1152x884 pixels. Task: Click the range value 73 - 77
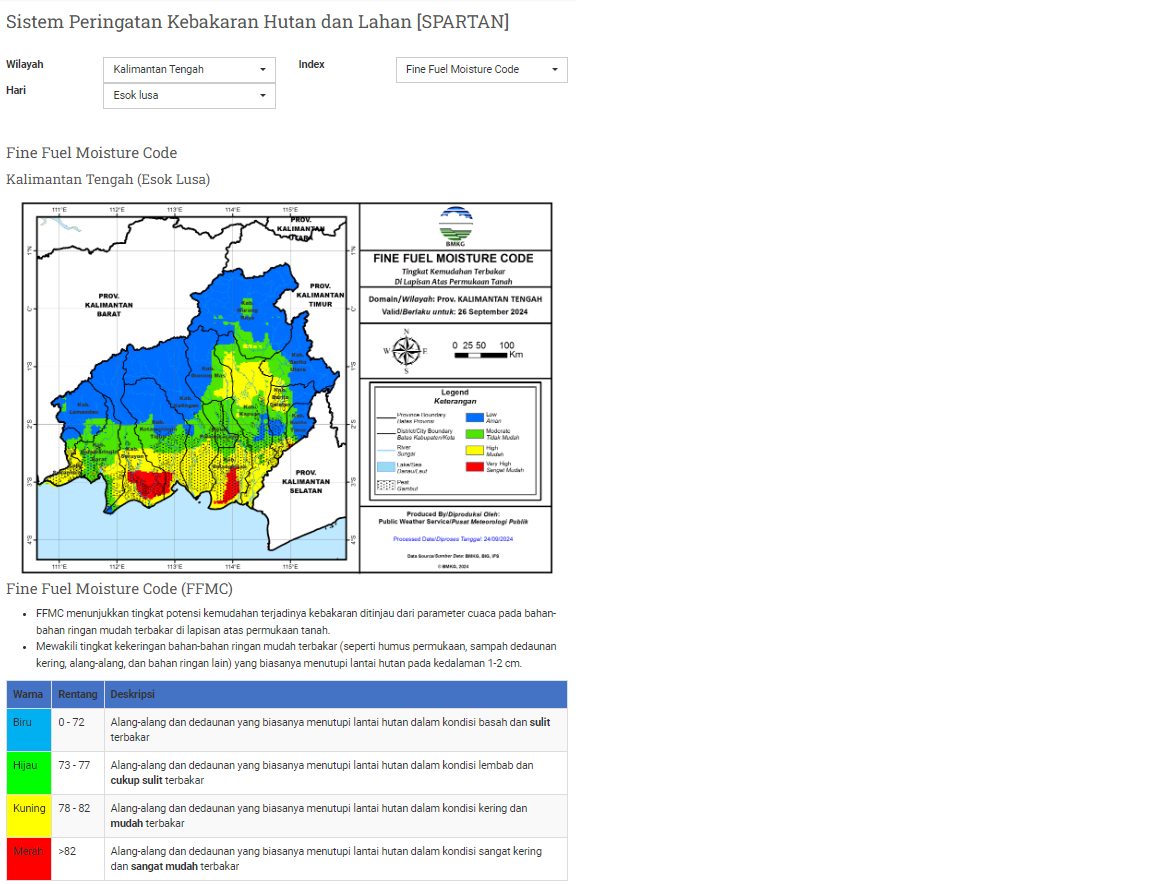tap(74, 765)
